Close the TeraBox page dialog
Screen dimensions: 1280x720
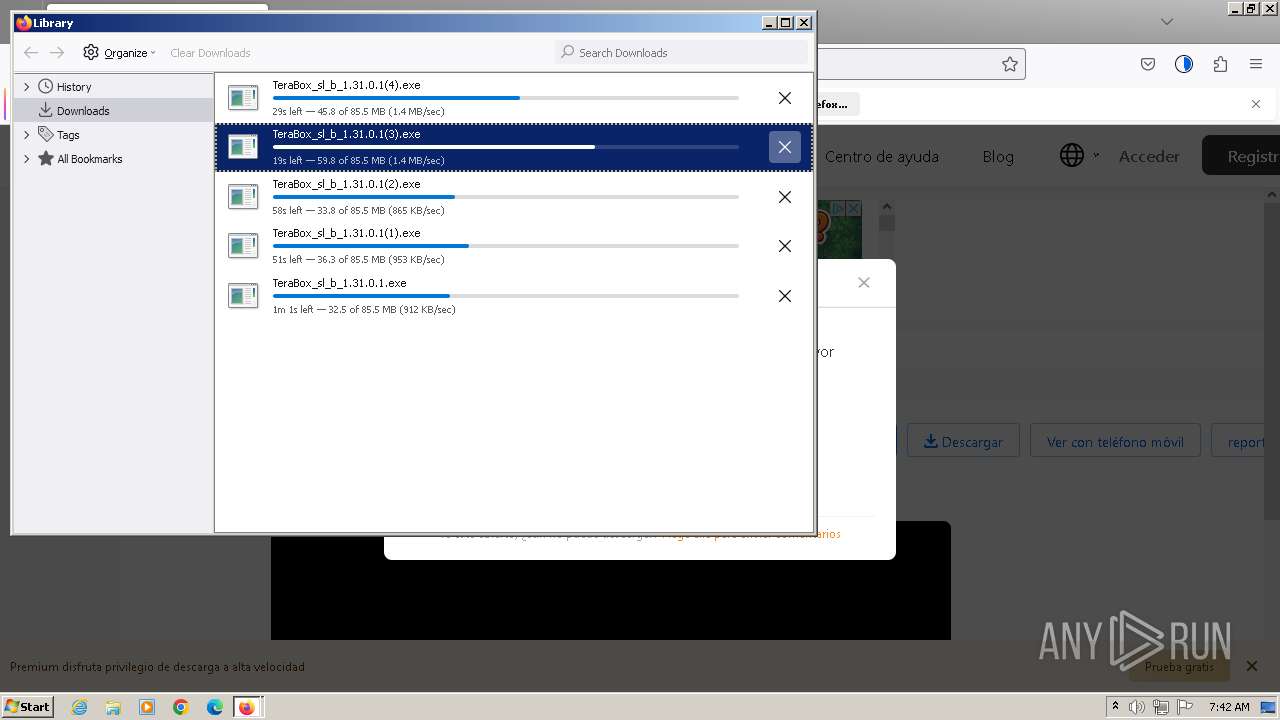point(864,283)
